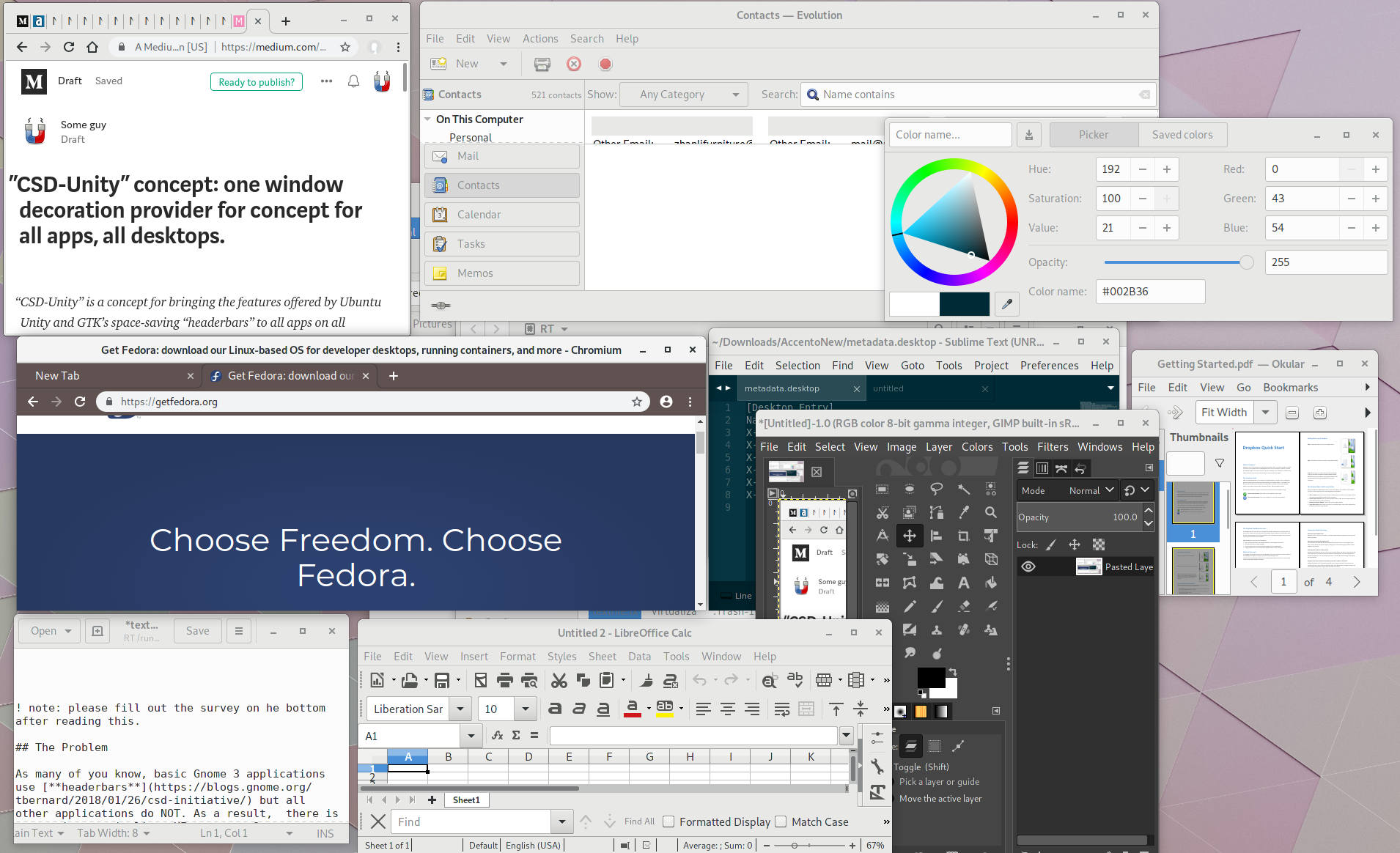
Task: Click the new document icon in text editor header
Action: click(x=97, y=631)
